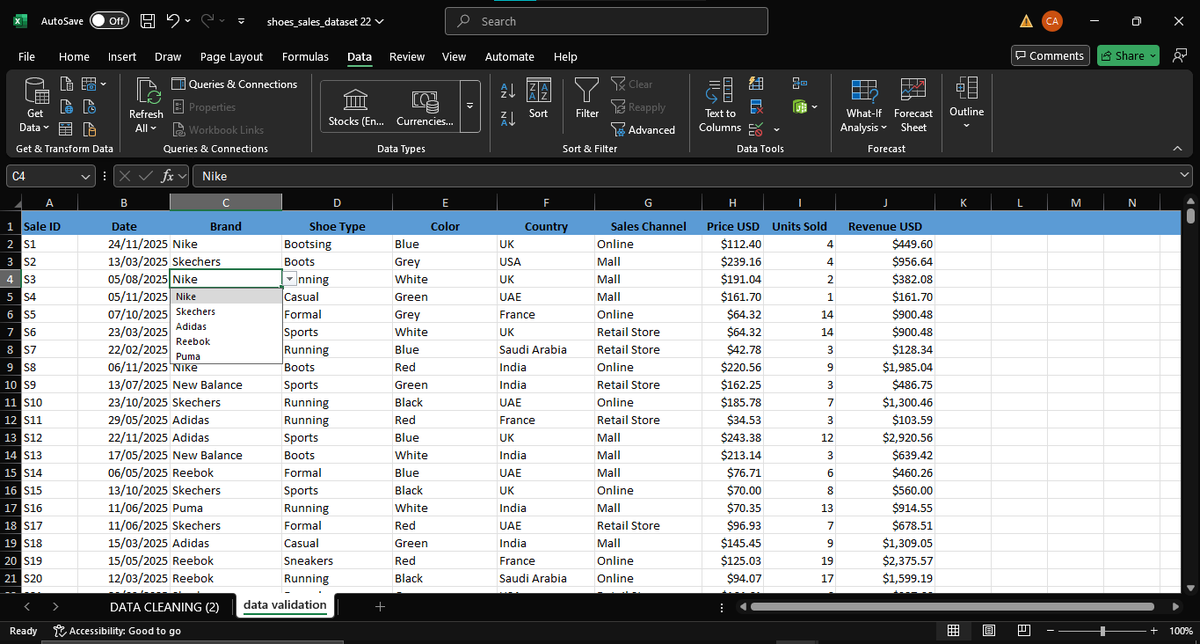Select the Currencies data type
Image resolution: width=1200 pixels, height=644 pixels.
point(424,107)
